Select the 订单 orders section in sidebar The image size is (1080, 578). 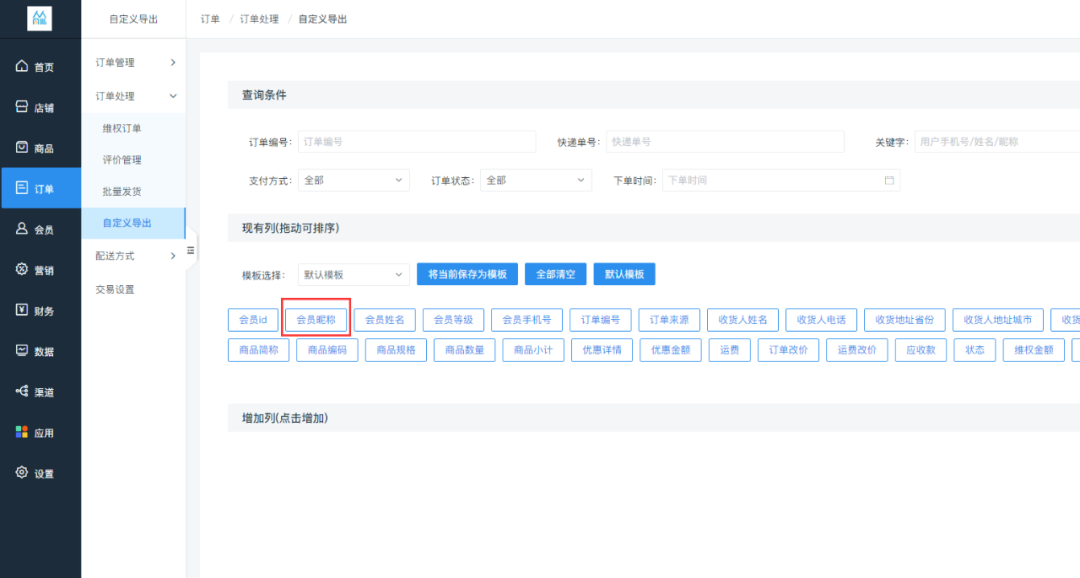pos(40,188)
